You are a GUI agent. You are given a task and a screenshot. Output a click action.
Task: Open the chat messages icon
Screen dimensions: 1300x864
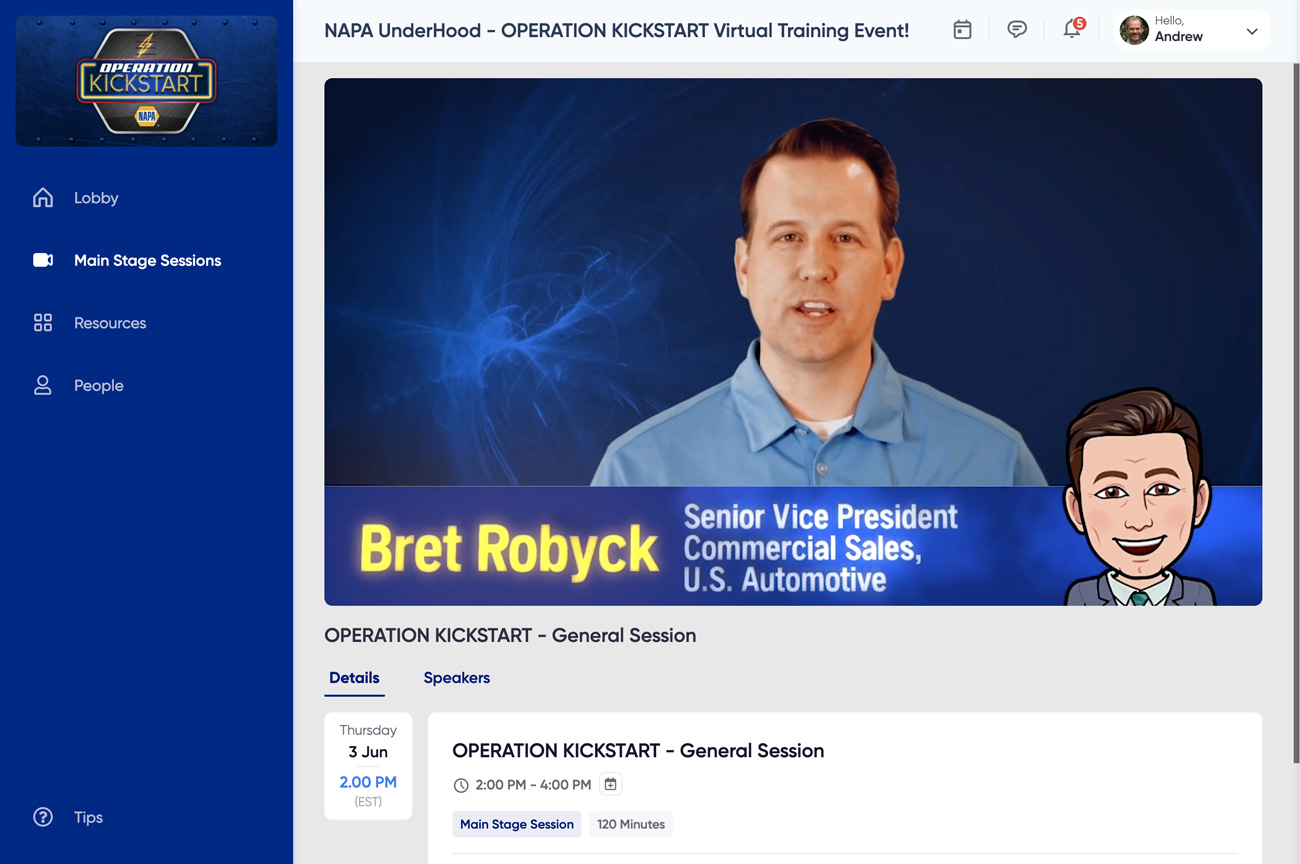click(1017, 30)
